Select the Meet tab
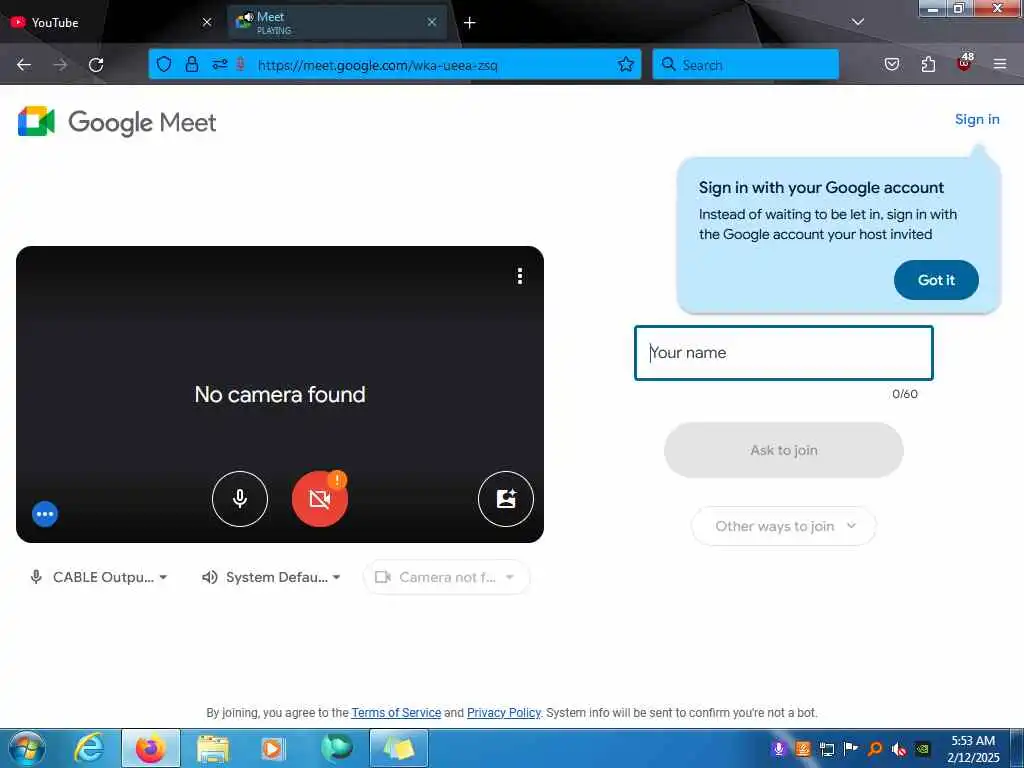 pyautogui.click(x=336, y=22)
